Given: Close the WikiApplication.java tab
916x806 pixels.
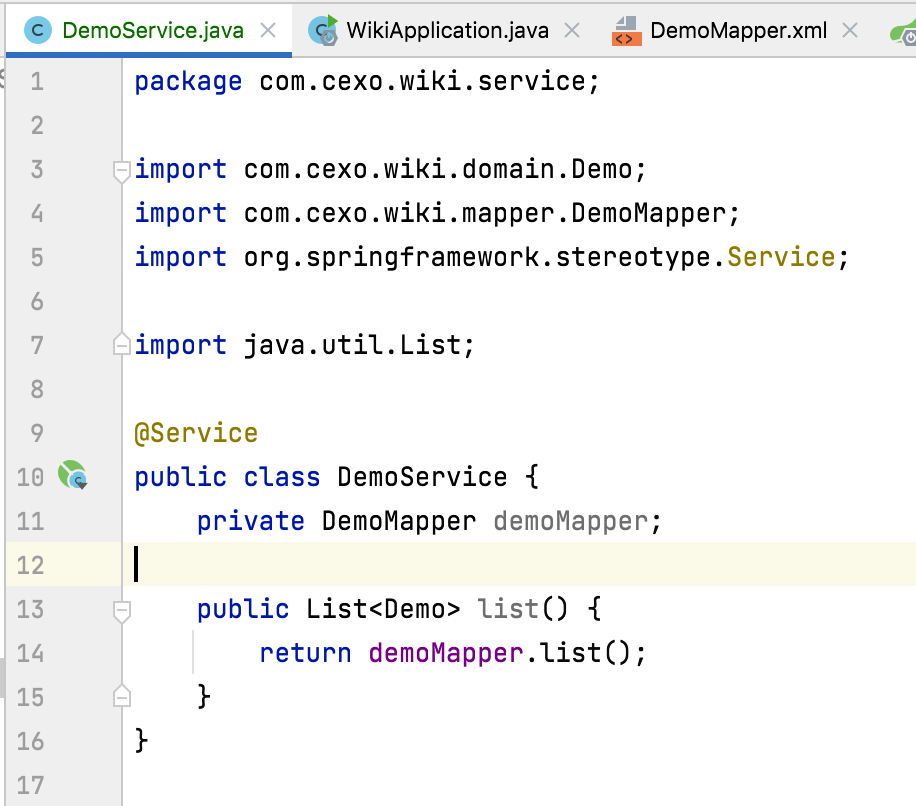Looking at the screenshot, I should [x=572, y=30].
